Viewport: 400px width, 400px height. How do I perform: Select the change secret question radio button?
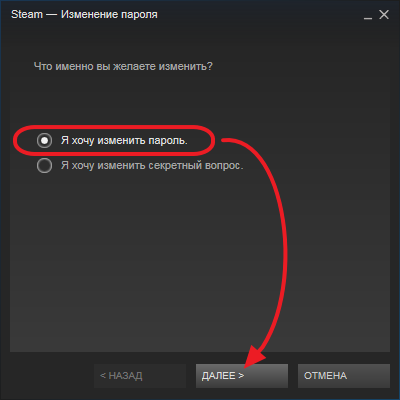pyautogui.click(x=44, y=165)
